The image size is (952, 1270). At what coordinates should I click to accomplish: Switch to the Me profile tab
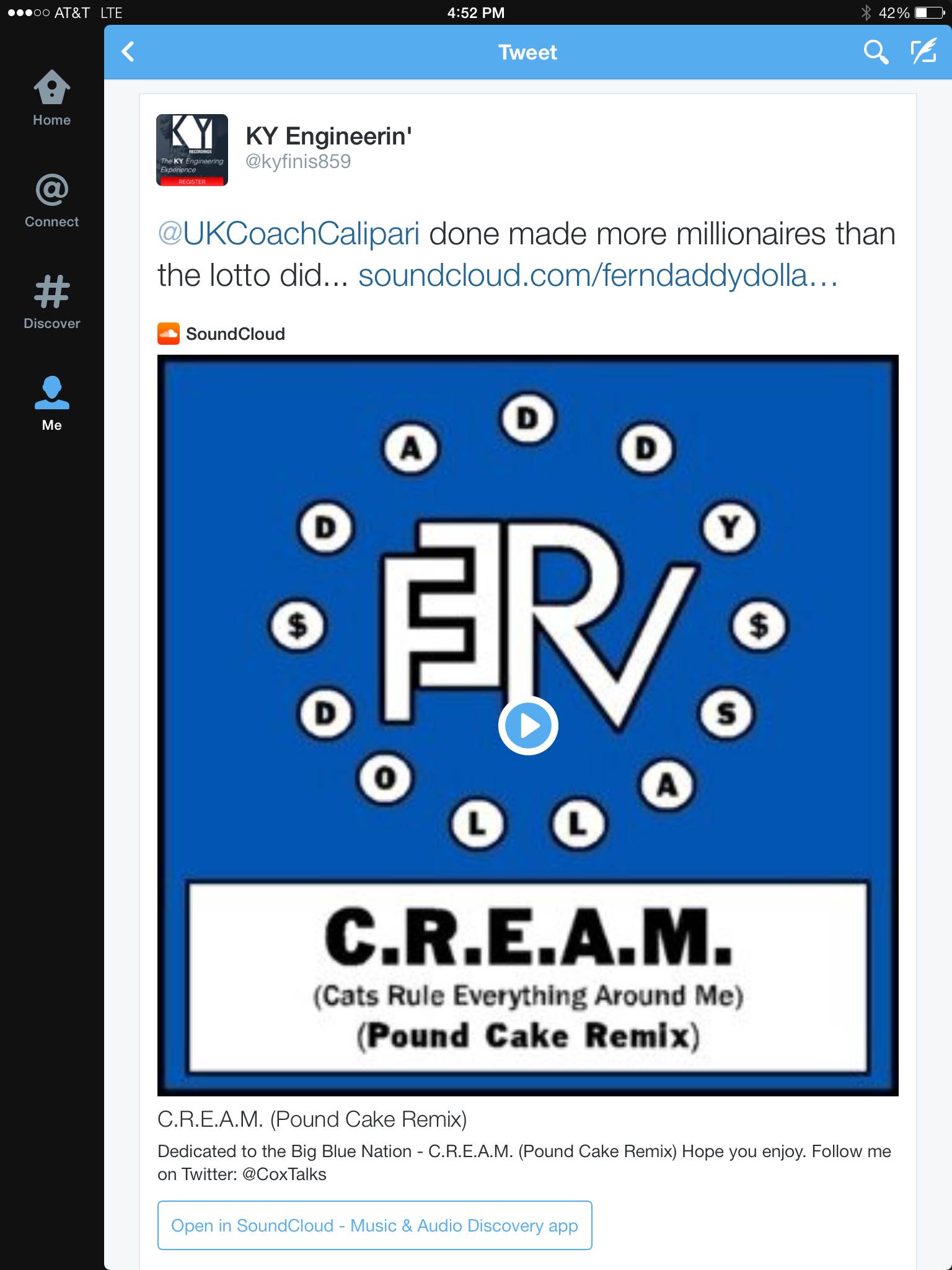pos(52,404)
